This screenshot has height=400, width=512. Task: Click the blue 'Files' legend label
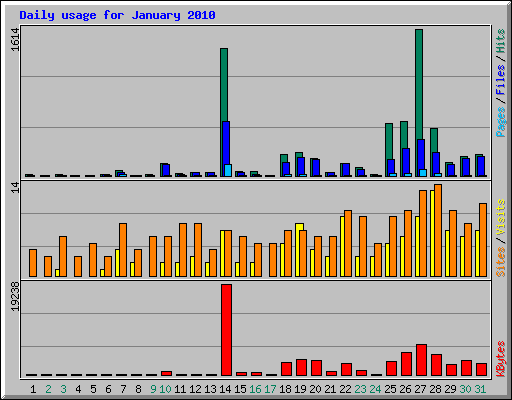tap(501, 80)
